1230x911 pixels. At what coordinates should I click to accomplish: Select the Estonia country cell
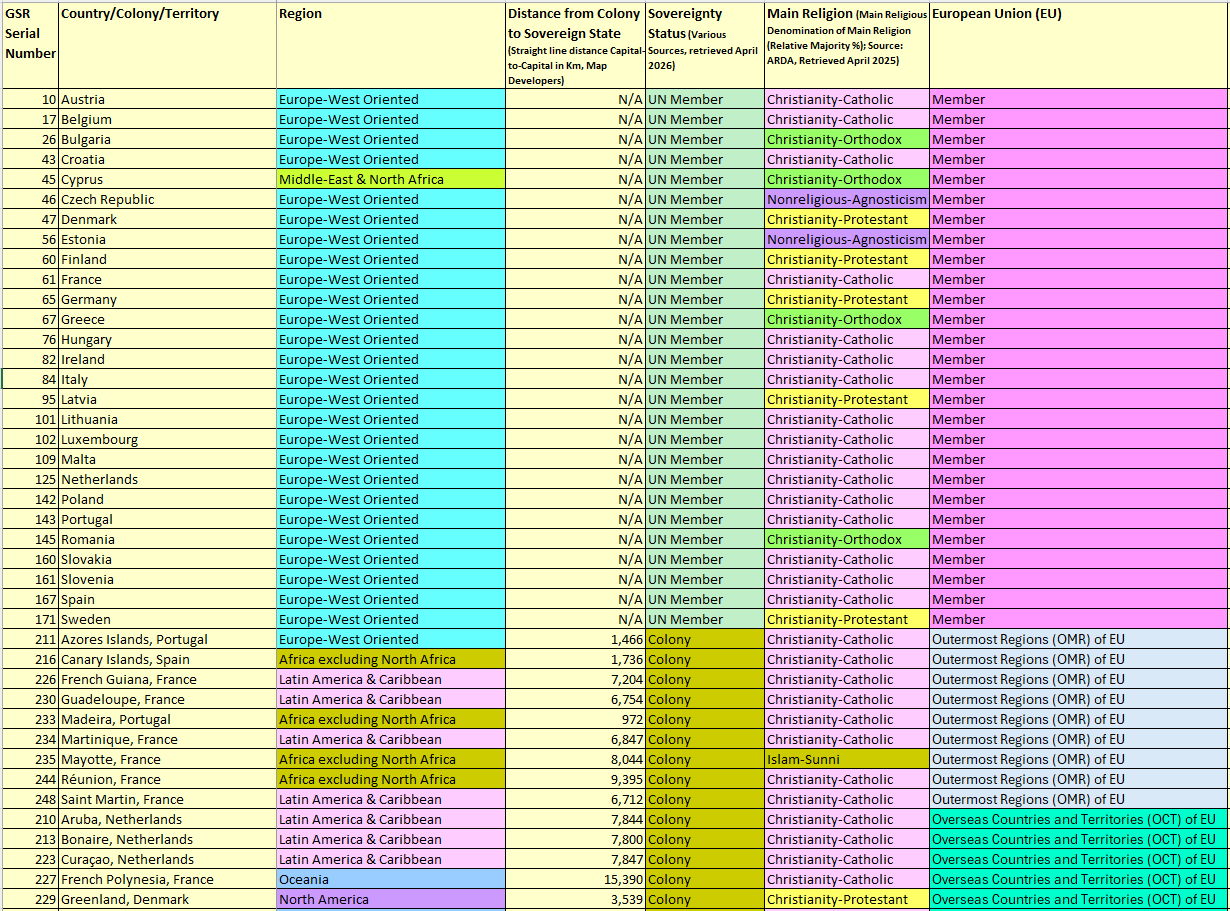point(167,239)
